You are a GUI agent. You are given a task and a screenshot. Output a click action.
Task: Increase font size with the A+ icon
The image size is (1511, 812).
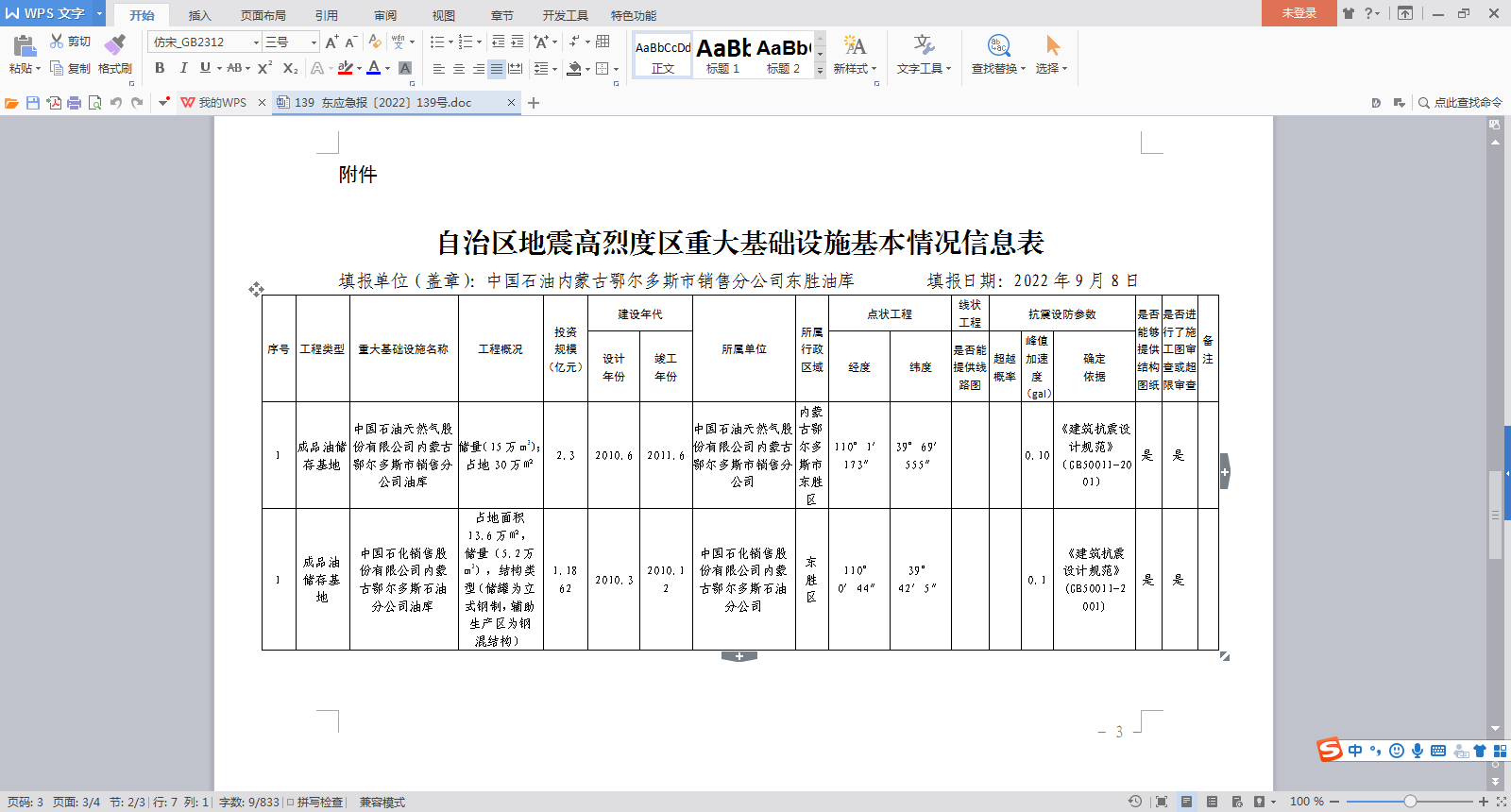pos(331,42)
